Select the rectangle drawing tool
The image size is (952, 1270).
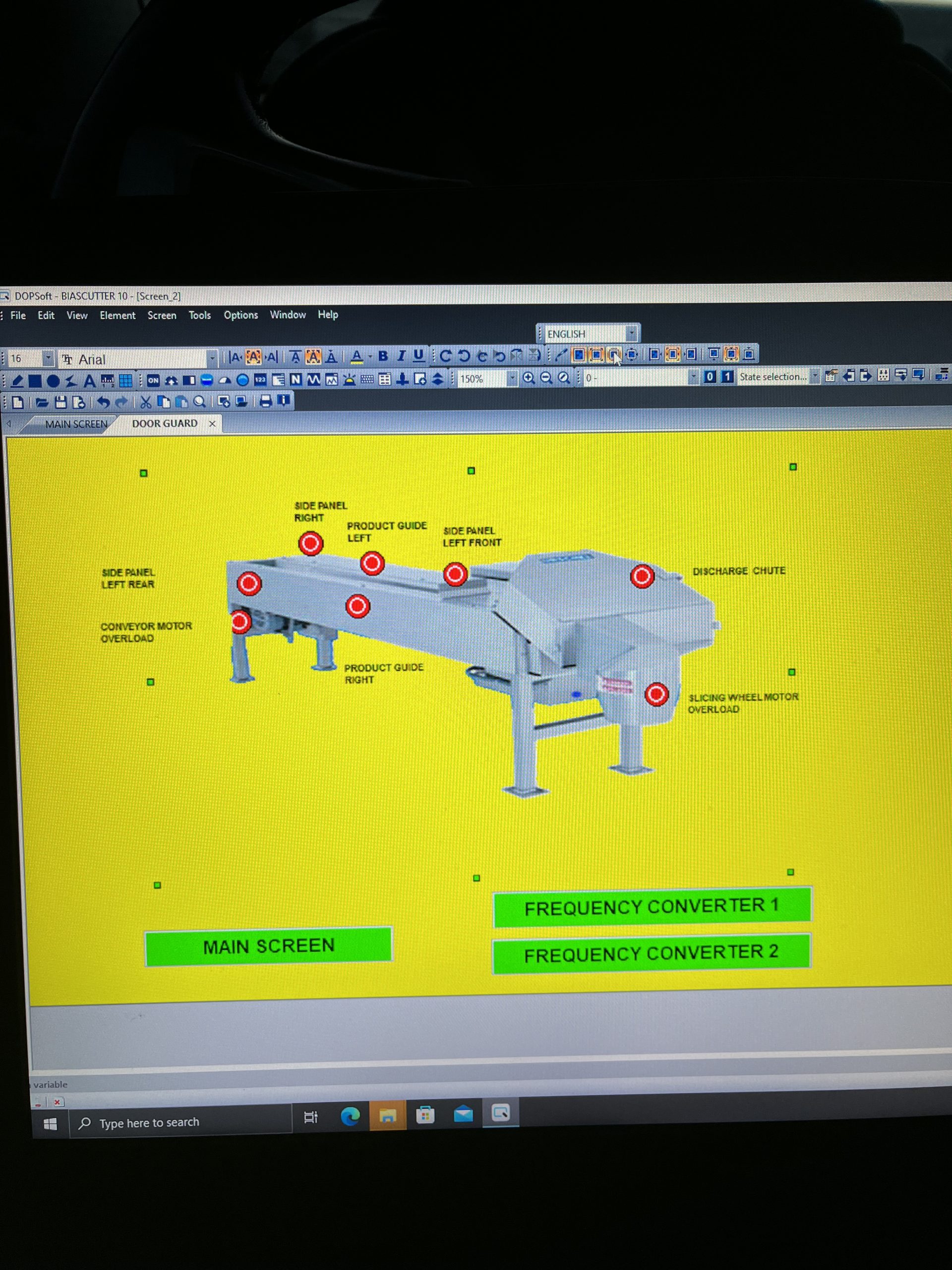pyautogui.click(x=35, y=381)
